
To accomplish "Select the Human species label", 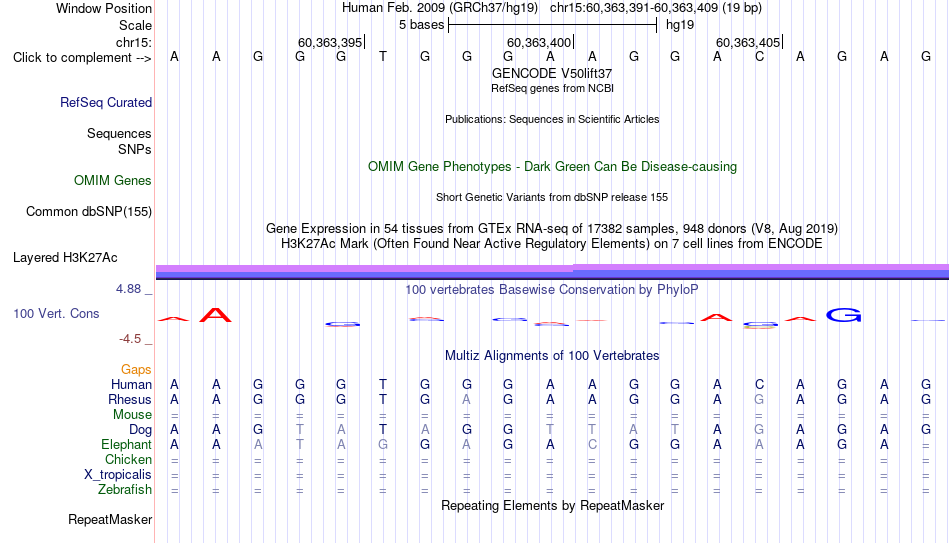I will tap(131, 385).
